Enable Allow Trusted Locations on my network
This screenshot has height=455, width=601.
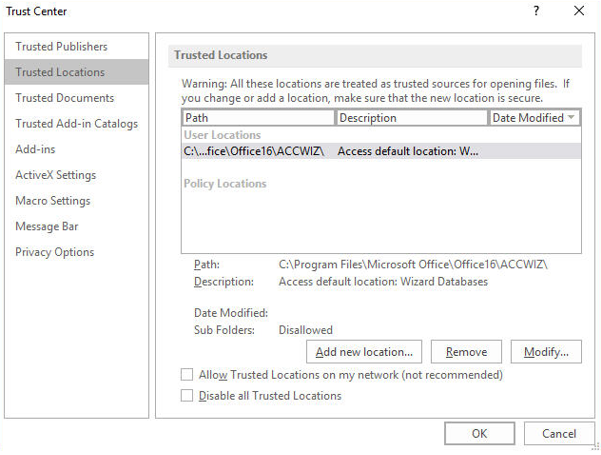186,375
